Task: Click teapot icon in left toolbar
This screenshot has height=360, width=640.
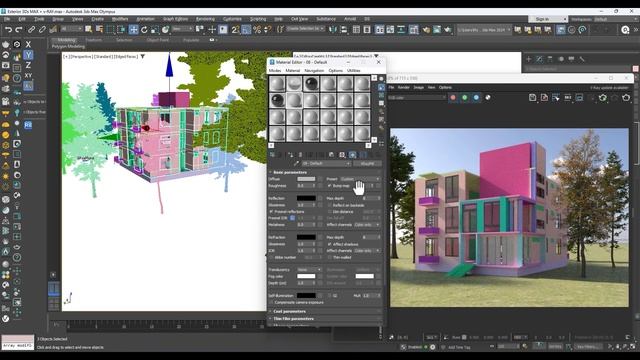Action: point(6,44)
